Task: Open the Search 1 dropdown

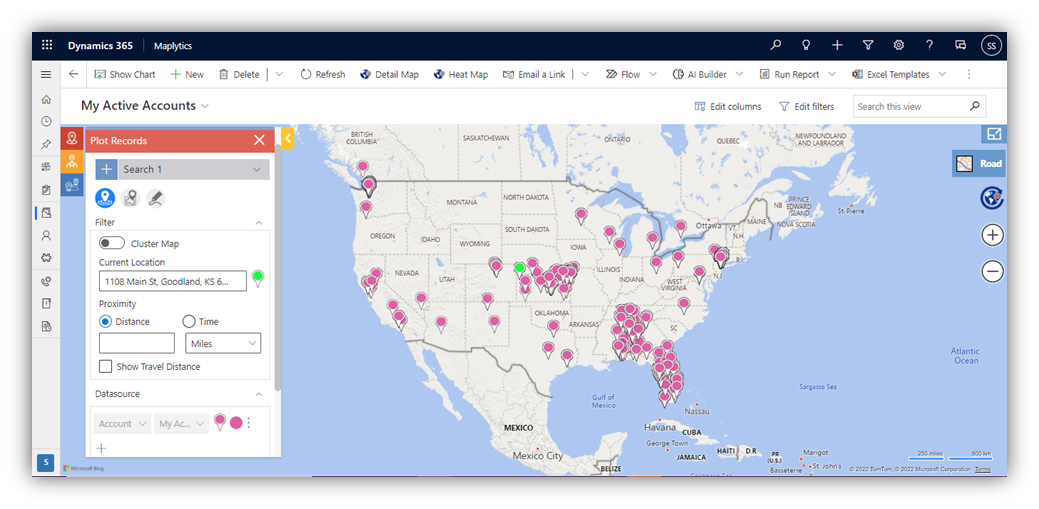Action: click(x=193, y=169)
